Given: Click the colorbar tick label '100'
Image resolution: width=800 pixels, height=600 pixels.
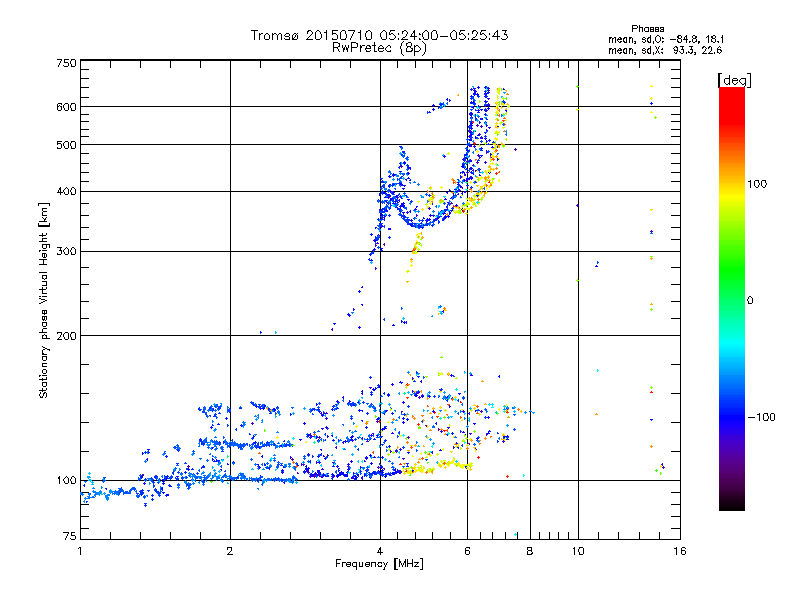Looking at the screenshot, I should (x=757, y=184).
